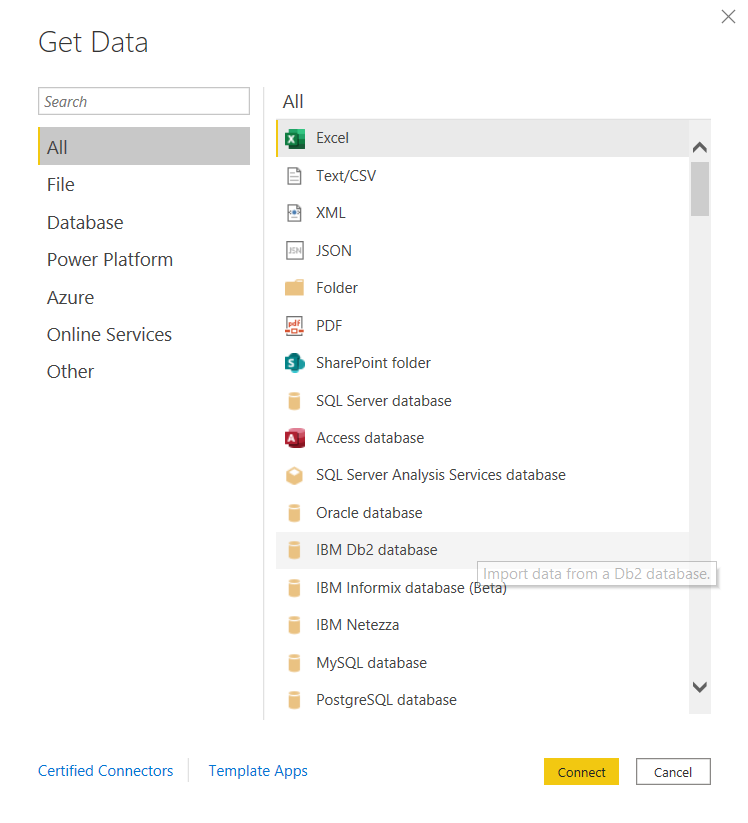Click the IBM Informix database icon
The width and height of the screenshot is (748, 823).
click(x=294, y=588)
